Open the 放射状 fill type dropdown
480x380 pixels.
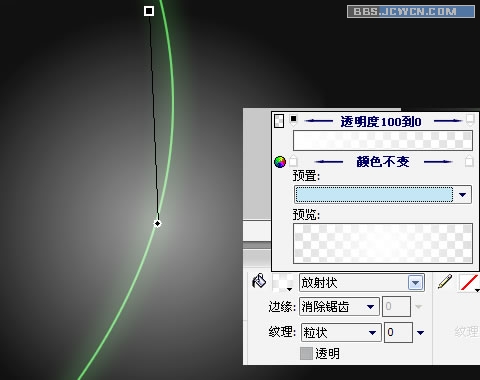click(362, 283)
